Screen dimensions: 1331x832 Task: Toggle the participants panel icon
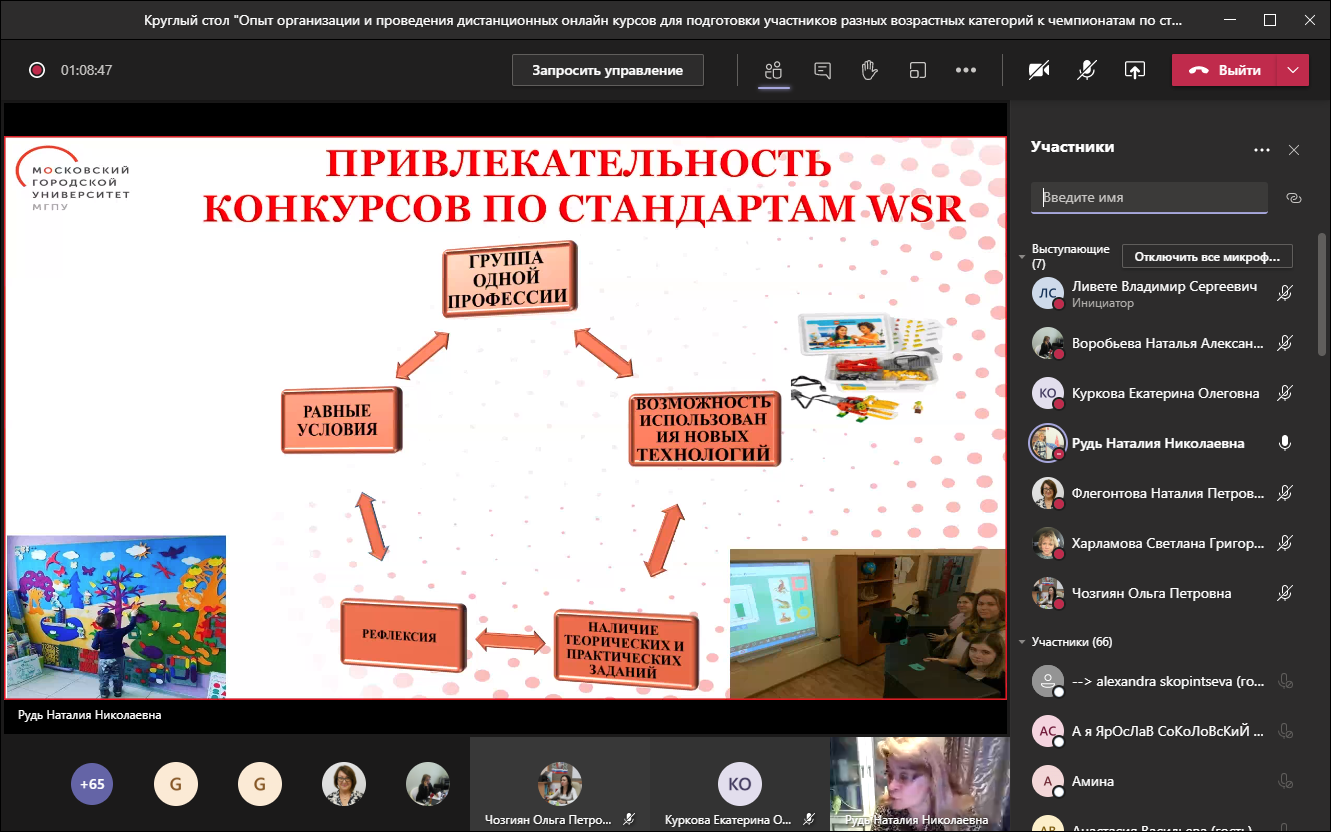(x=773, y=70)
